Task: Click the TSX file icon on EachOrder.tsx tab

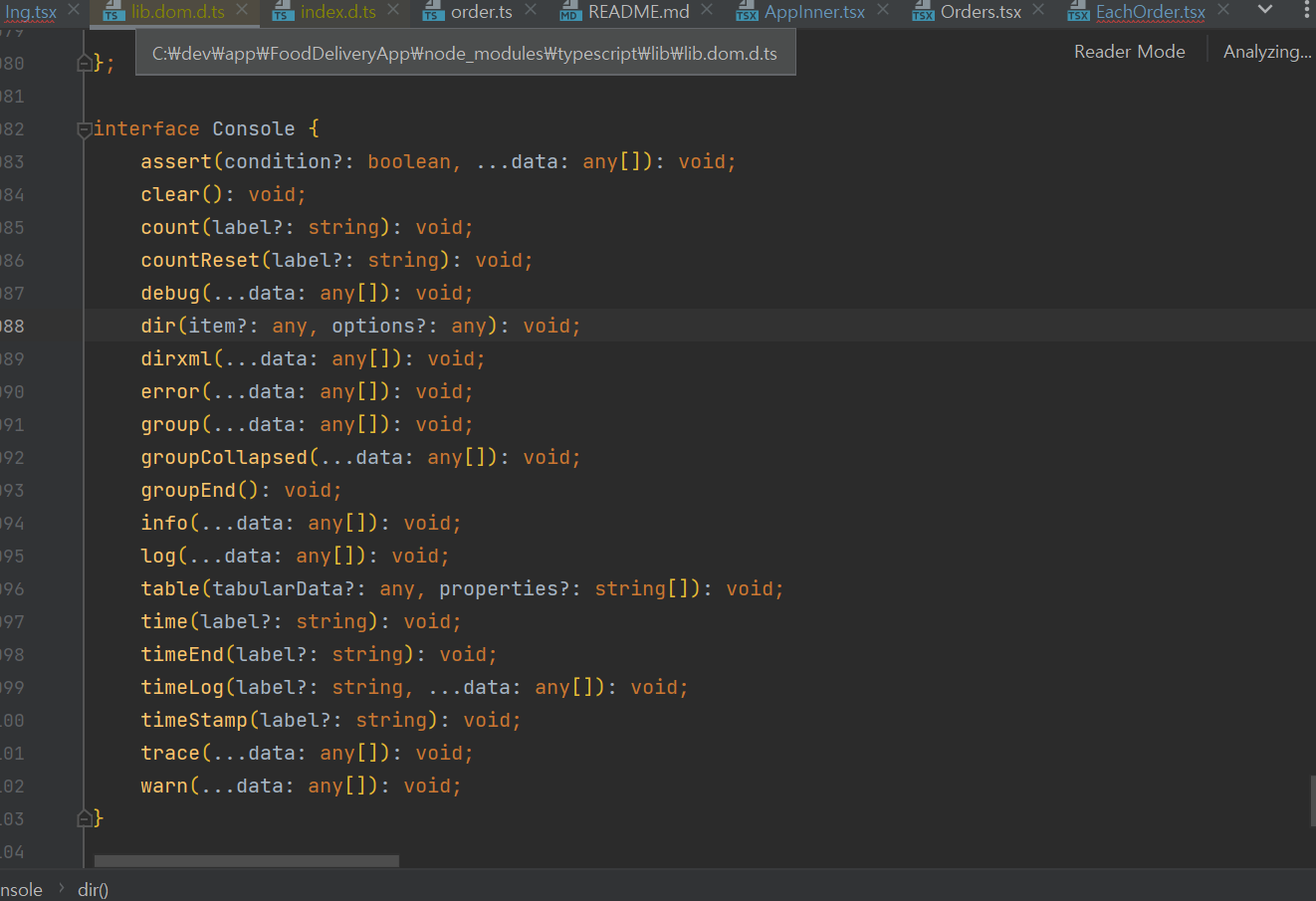Action: 1078,12
